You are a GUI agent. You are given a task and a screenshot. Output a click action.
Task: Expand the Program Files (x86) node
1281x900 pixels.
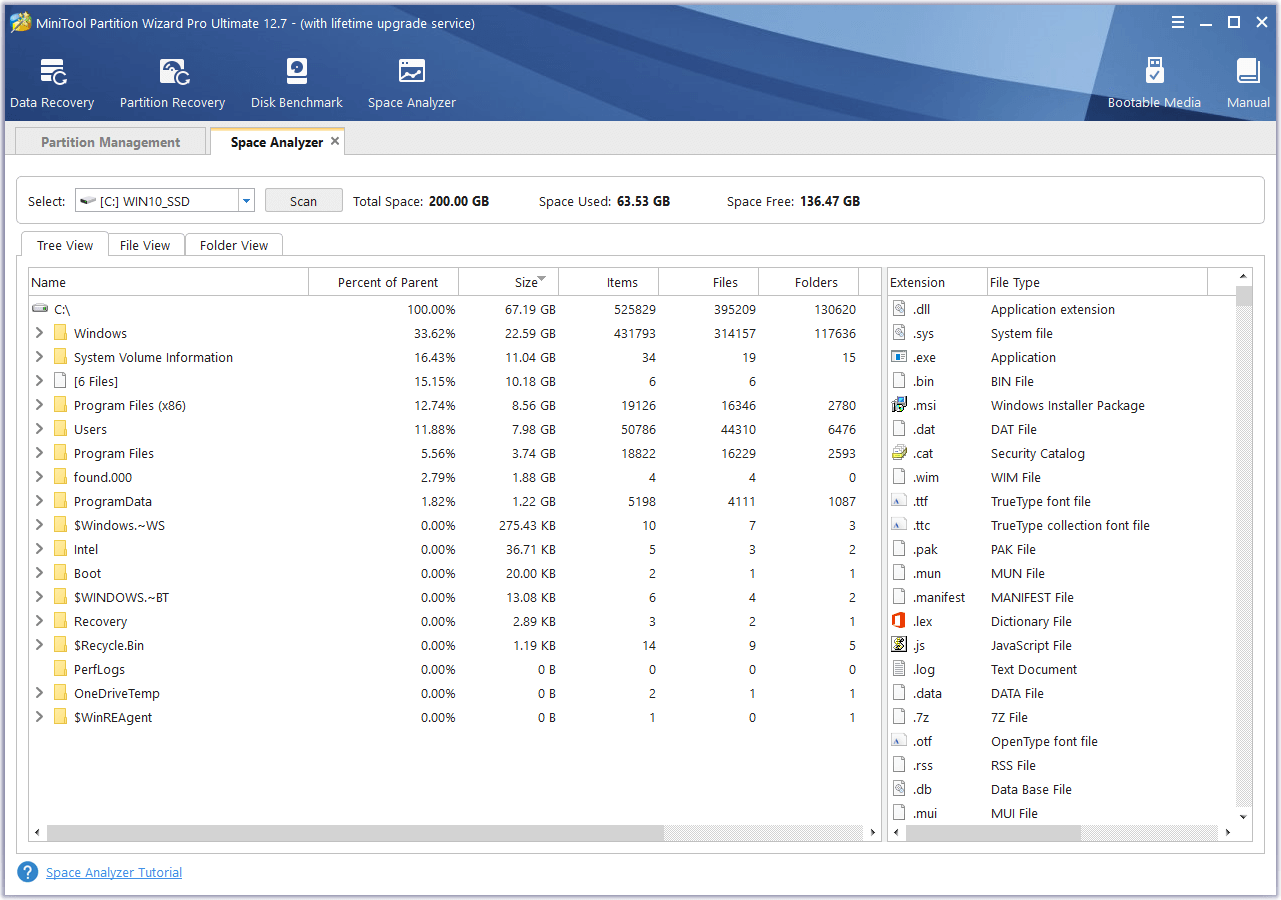coord(39,405)
